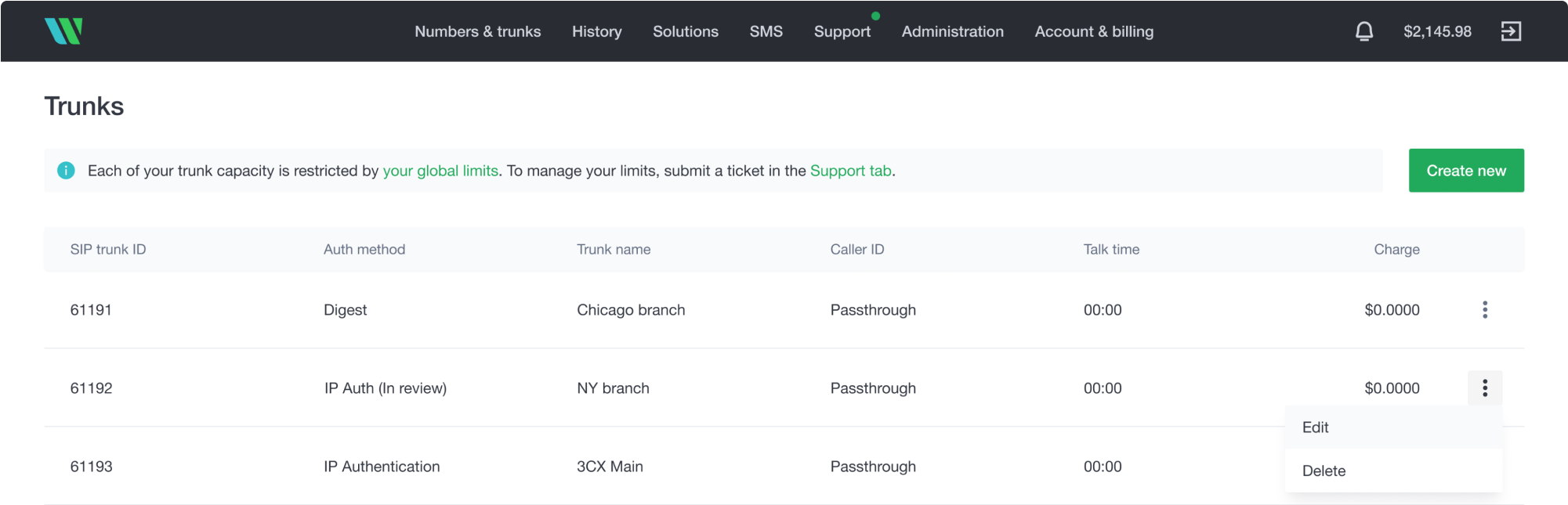Click Passthrough in 3CX Main row
Image resolution: width=1568 pixels, height=505 pixels.
click(873, 467)
